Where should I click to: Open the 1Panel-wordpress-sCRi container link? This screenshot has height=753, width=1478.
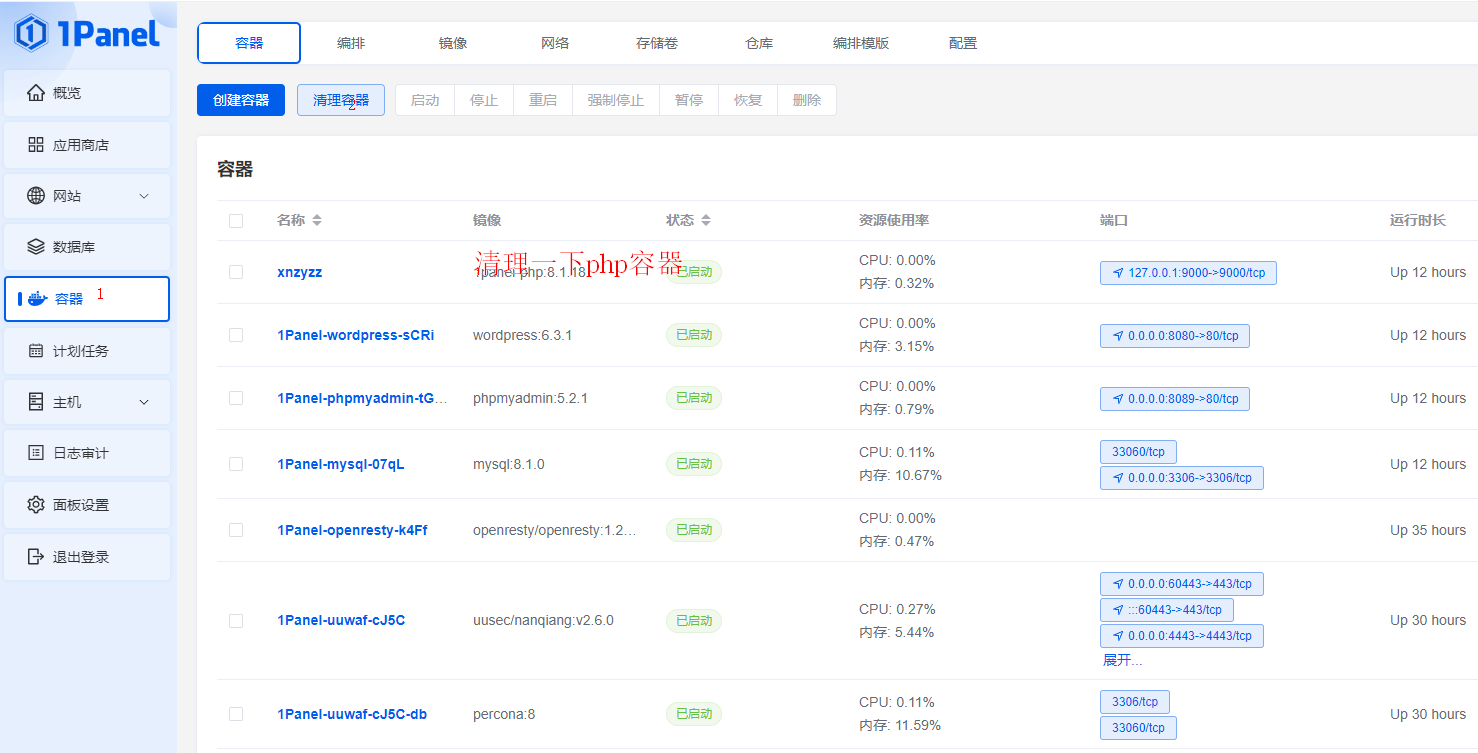click(x=356, y=335)
